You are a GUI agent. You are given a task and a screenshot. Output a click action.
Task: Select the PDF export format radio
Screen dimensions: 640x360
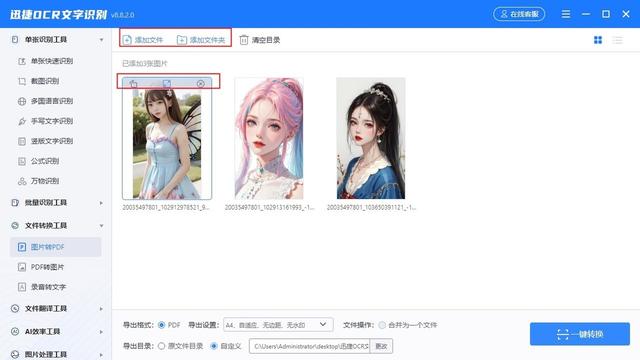pyautogui.click(x=162, y=325)
